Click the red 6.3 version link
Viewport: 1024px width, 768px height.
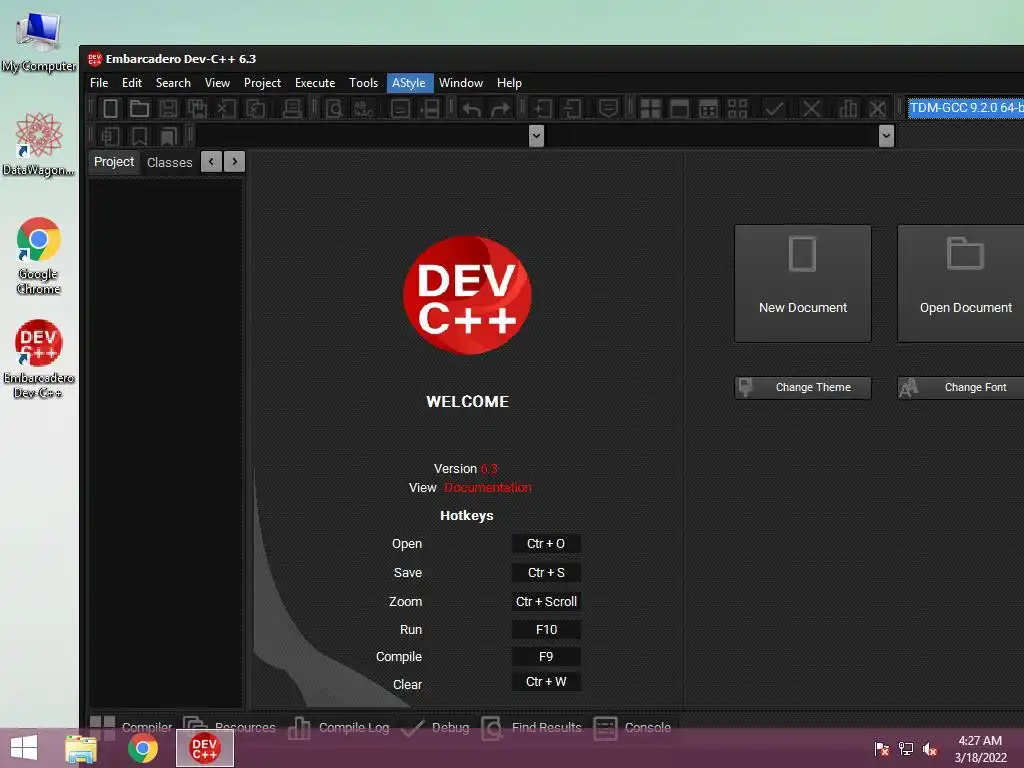pos(489,469)
